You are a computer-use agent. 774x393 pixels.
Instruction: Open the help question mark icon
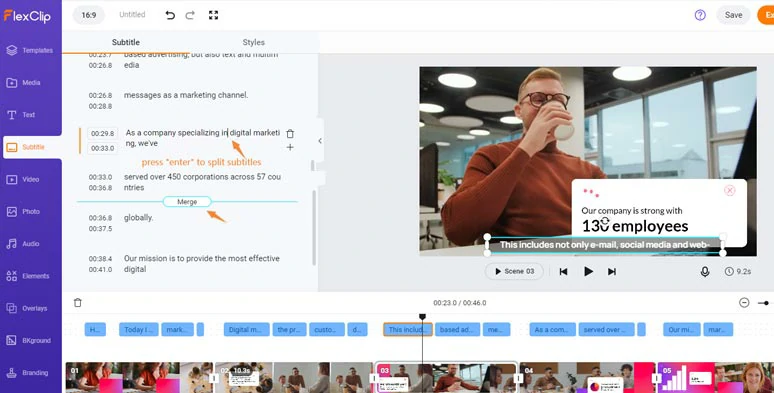(x=700, y=15)
